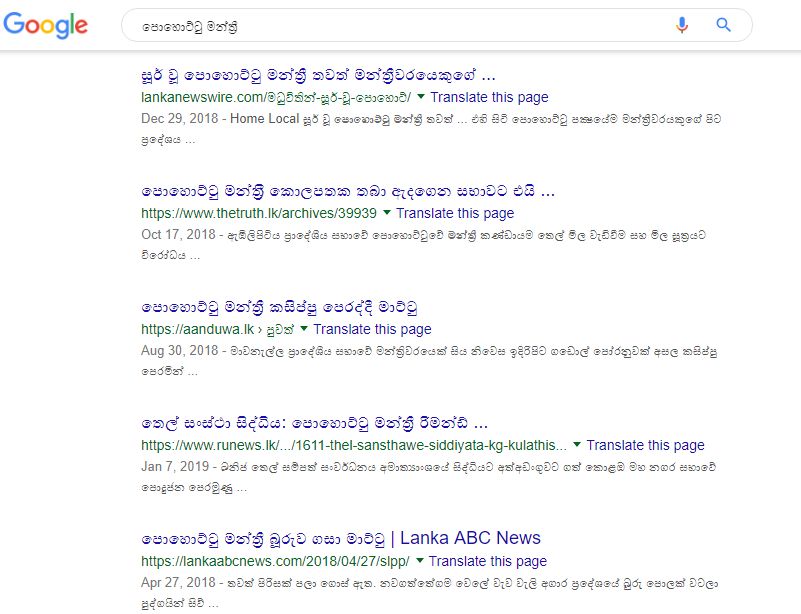Translate the thetruth.lk archives page
The image size is (801, 614).
pyautogui.click(x=455, y=213)
